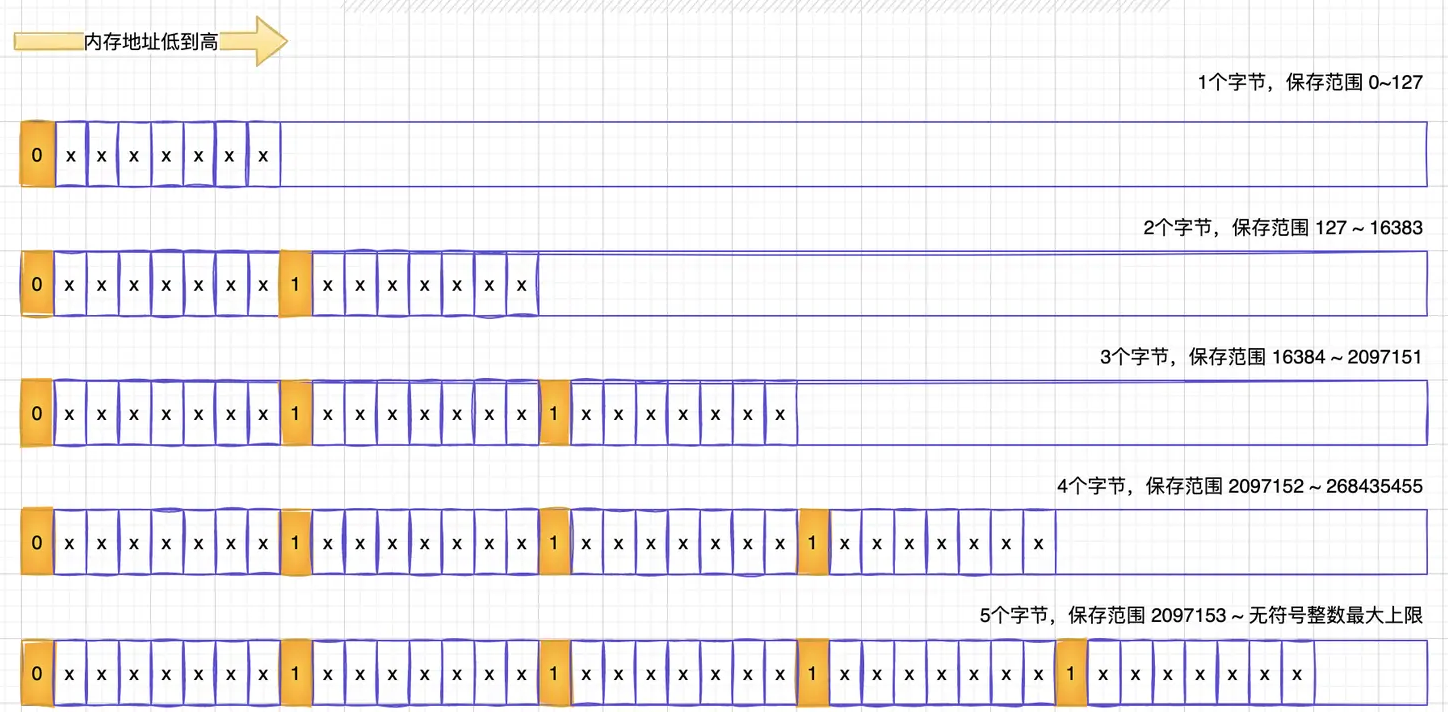Click the orange 1 cell in the 2-byte row
Screen dimensions: 1448x712
coord(295,284)
